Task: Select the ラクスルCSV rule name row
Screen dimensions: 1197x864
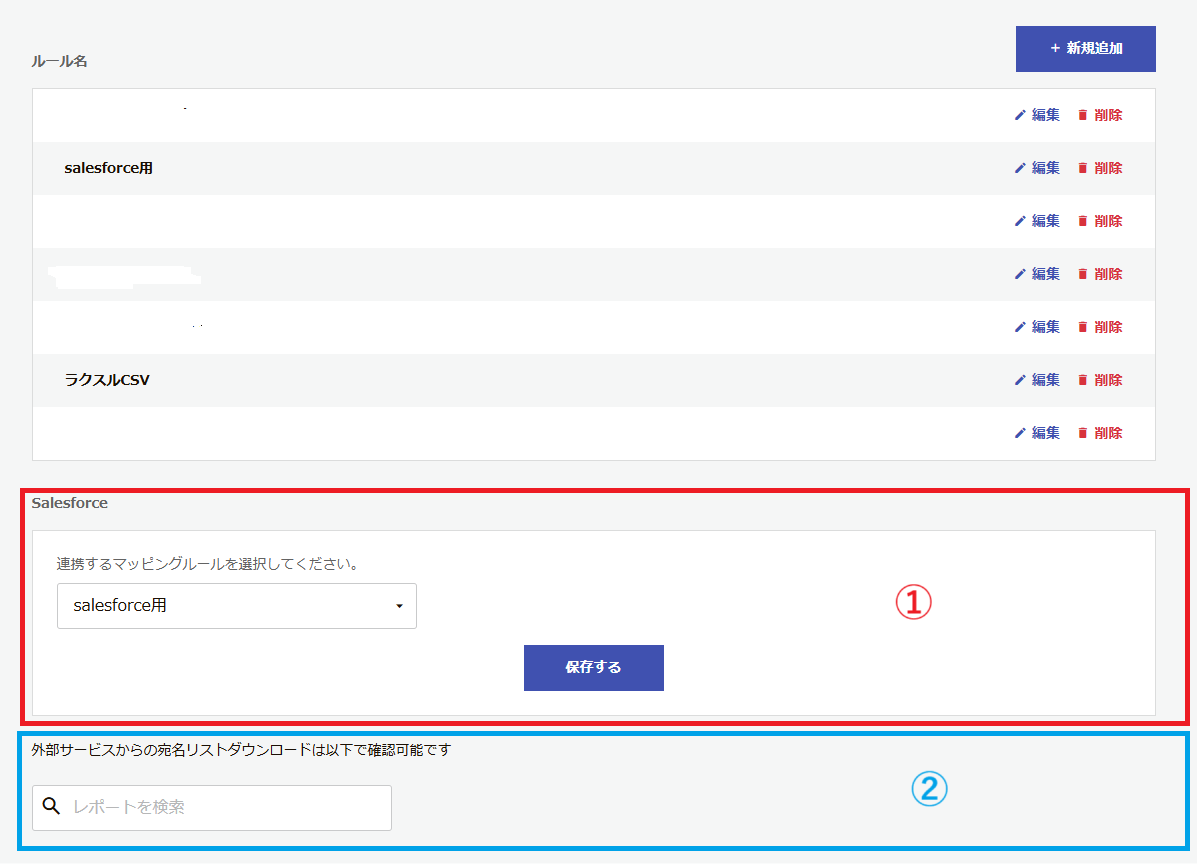Action: [x=594, y=380]
